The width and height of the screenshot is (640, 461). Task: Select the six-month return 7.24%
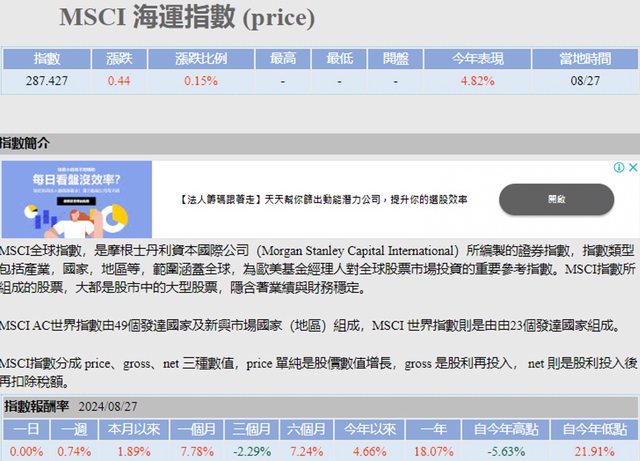tap(306, 452)
